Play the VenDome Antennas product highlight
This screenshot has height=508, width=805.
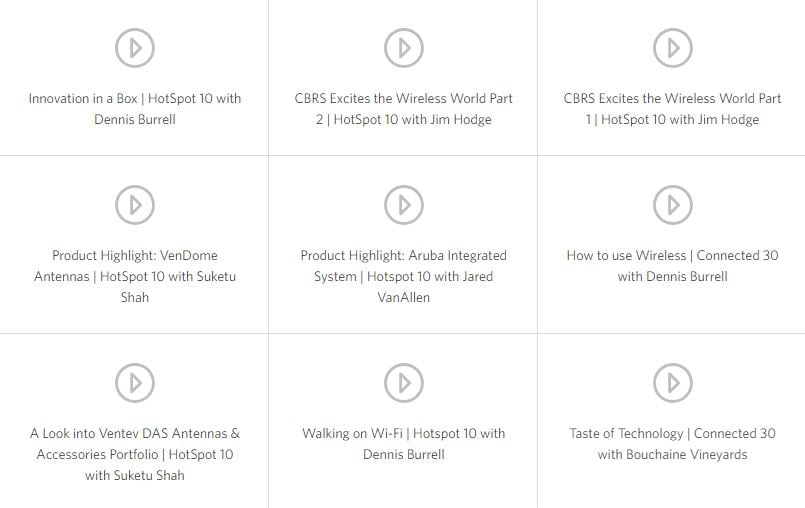pos(135,204)
